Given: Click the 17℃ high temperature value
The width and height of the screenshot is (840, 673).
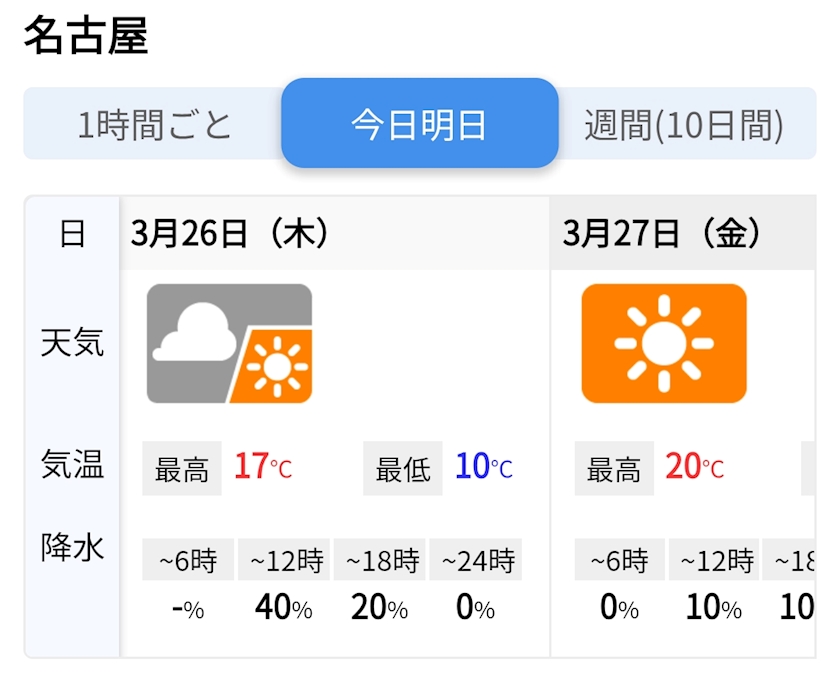Looking at the screenshot, I should pos(263,467).
